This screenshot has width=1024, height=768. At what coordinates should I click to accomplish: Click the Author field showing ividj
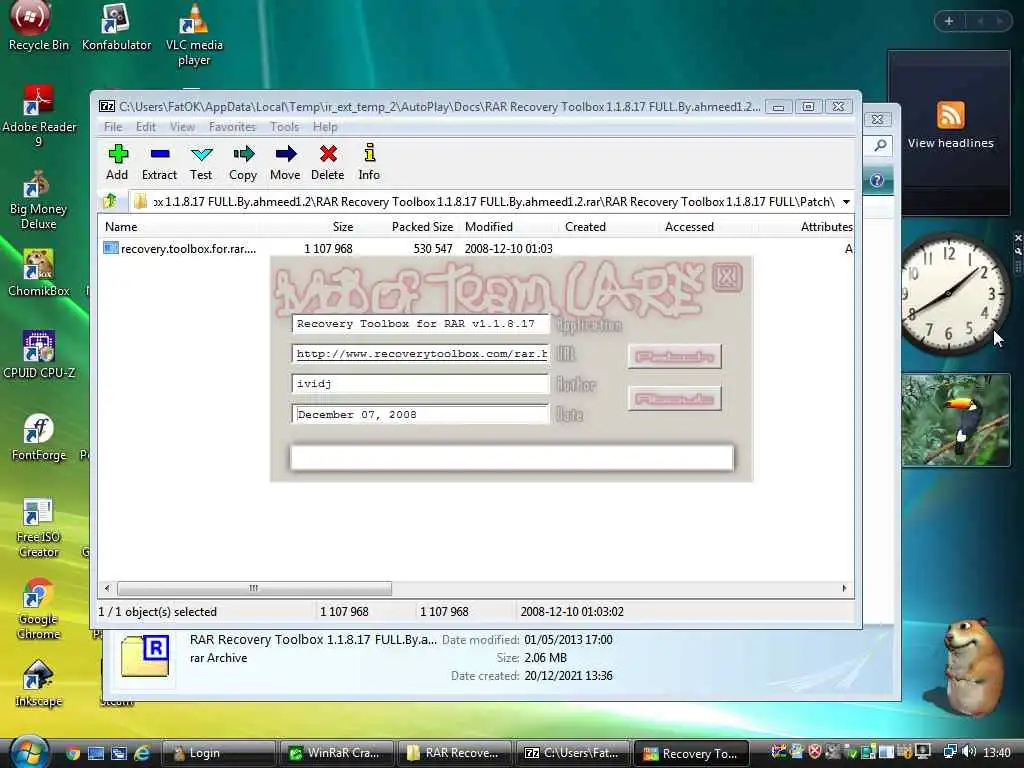point(420,384)
